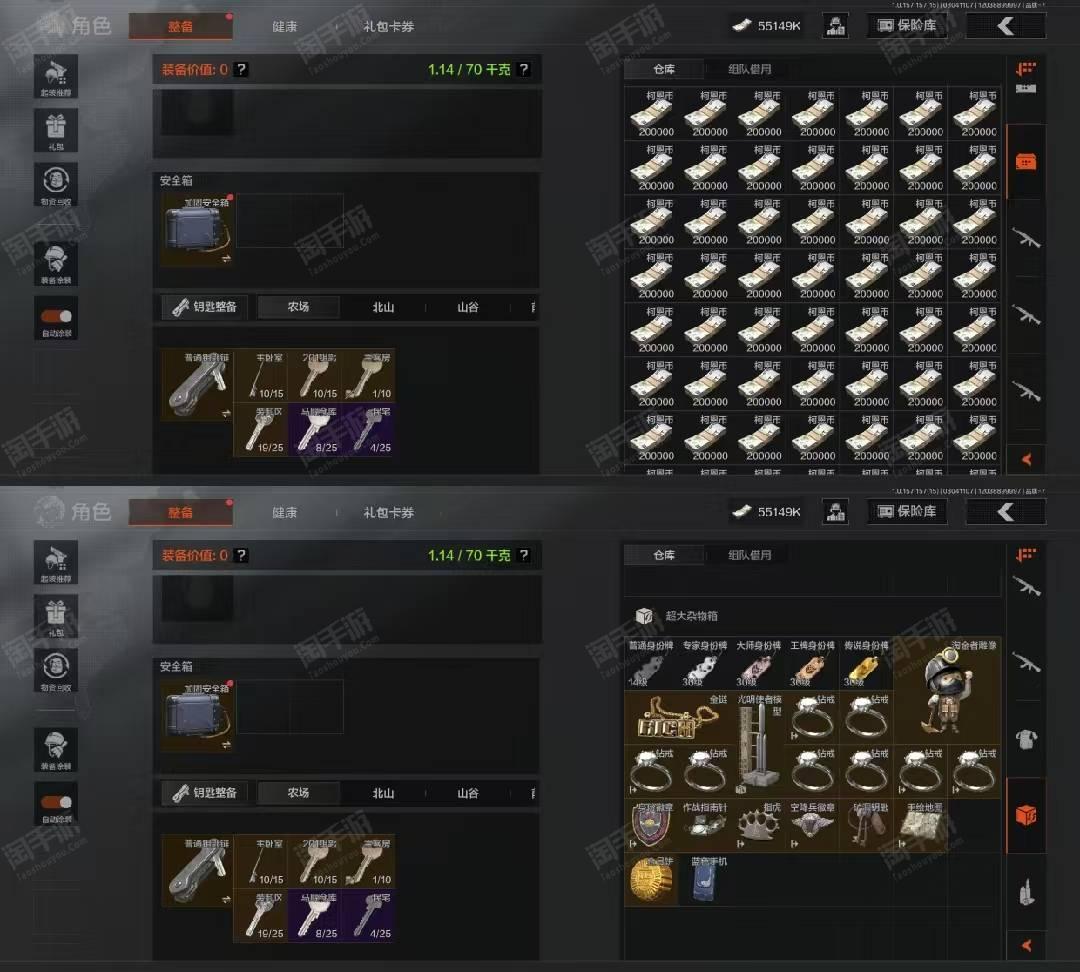Toggle the 自动涂装 switch in lower screen
The image size is (1080, 972).
click(x=56, y=802)
